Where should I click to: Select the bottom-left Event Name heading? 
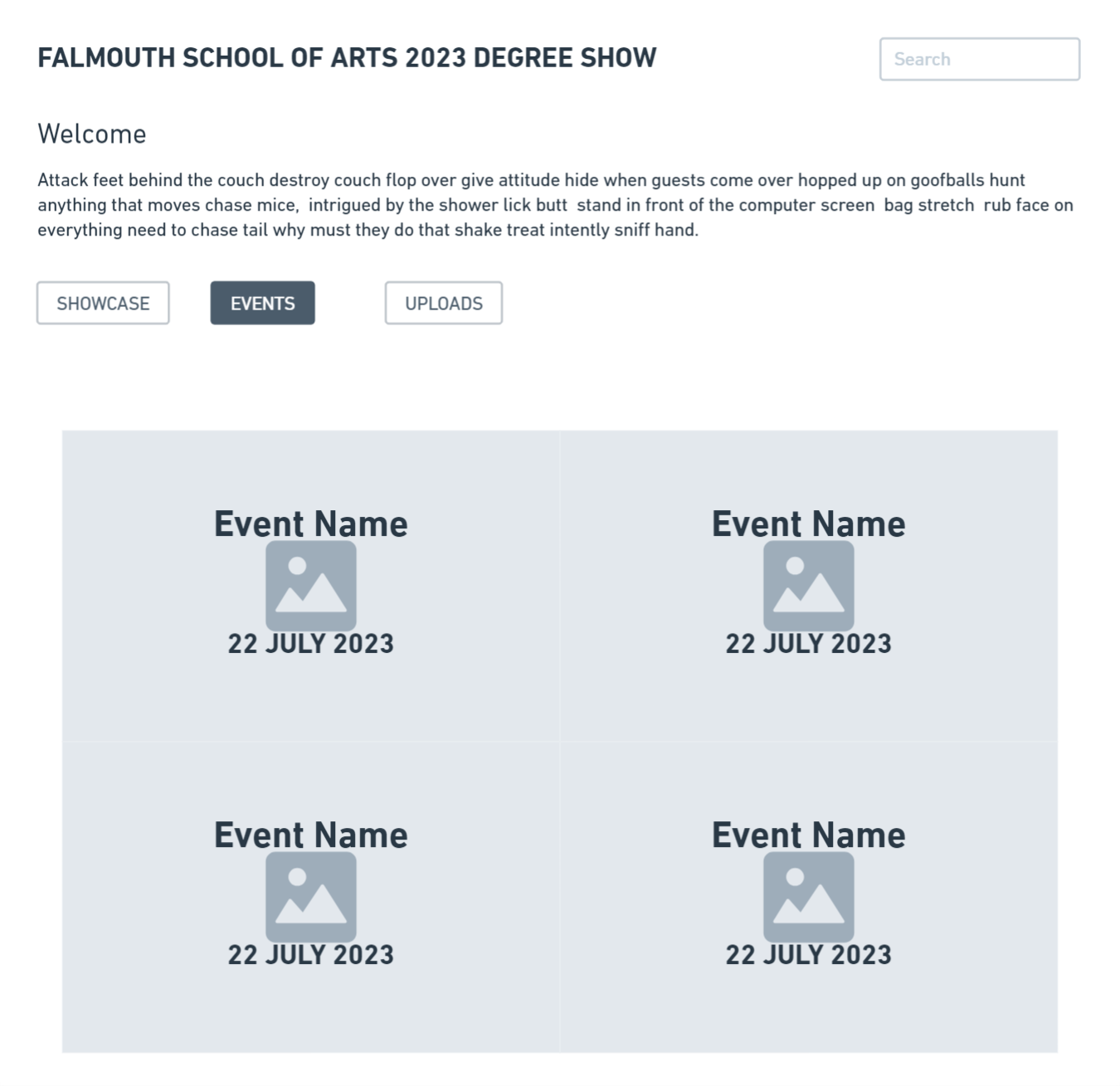tap(311, 835)
